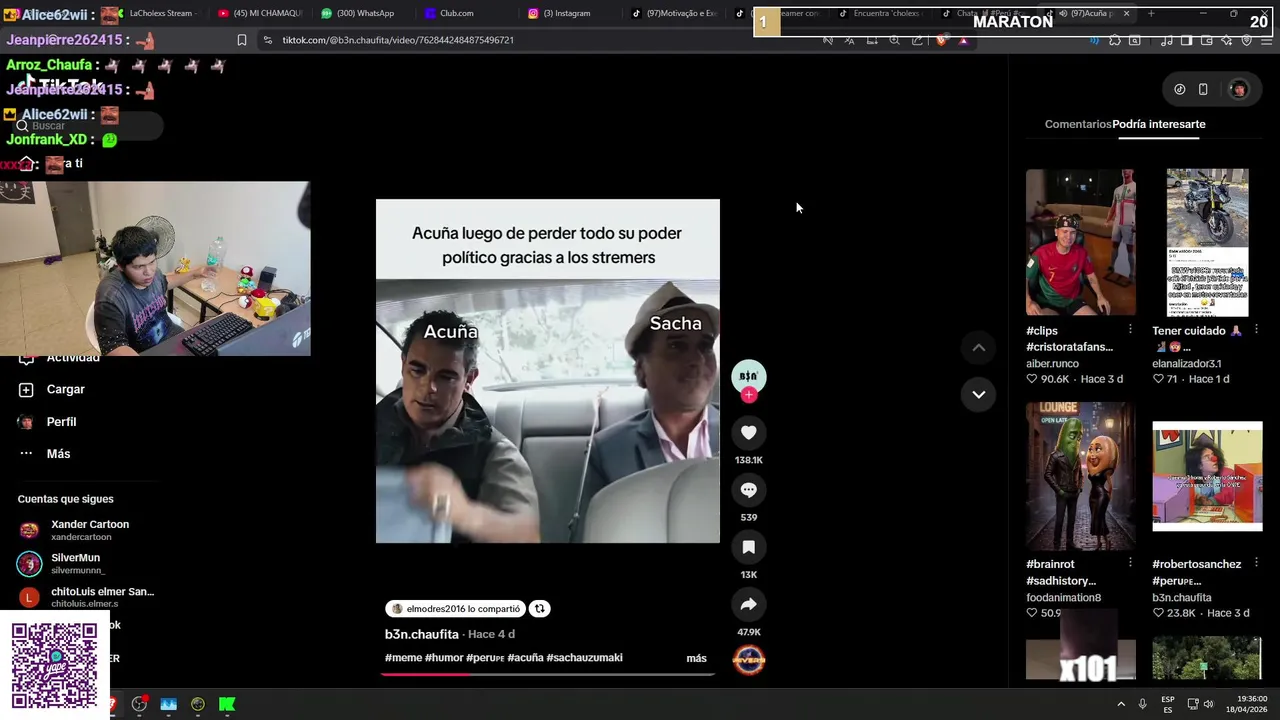Click the TikTok URL in the address bar
This screenshot has width=1280, height=720.
[x=398, y=40]
